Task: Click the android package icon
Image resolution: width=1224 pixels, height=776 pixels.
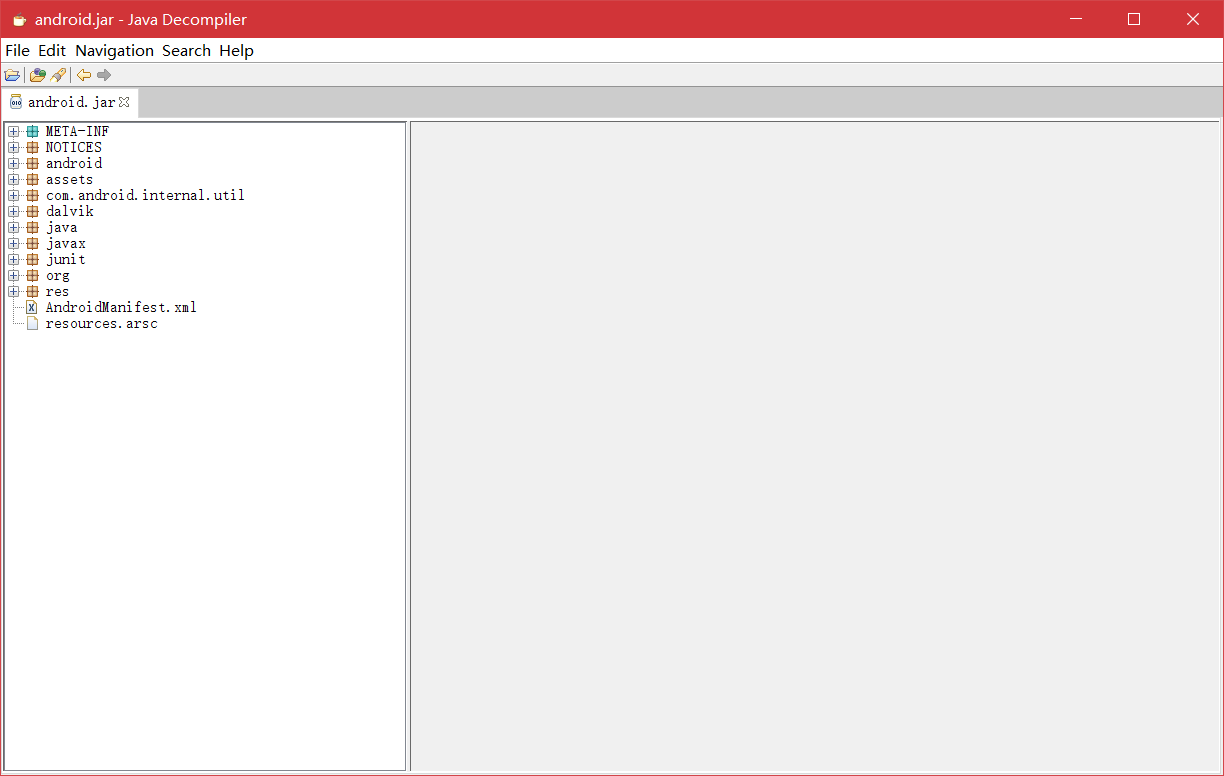Action: [33, 163]
